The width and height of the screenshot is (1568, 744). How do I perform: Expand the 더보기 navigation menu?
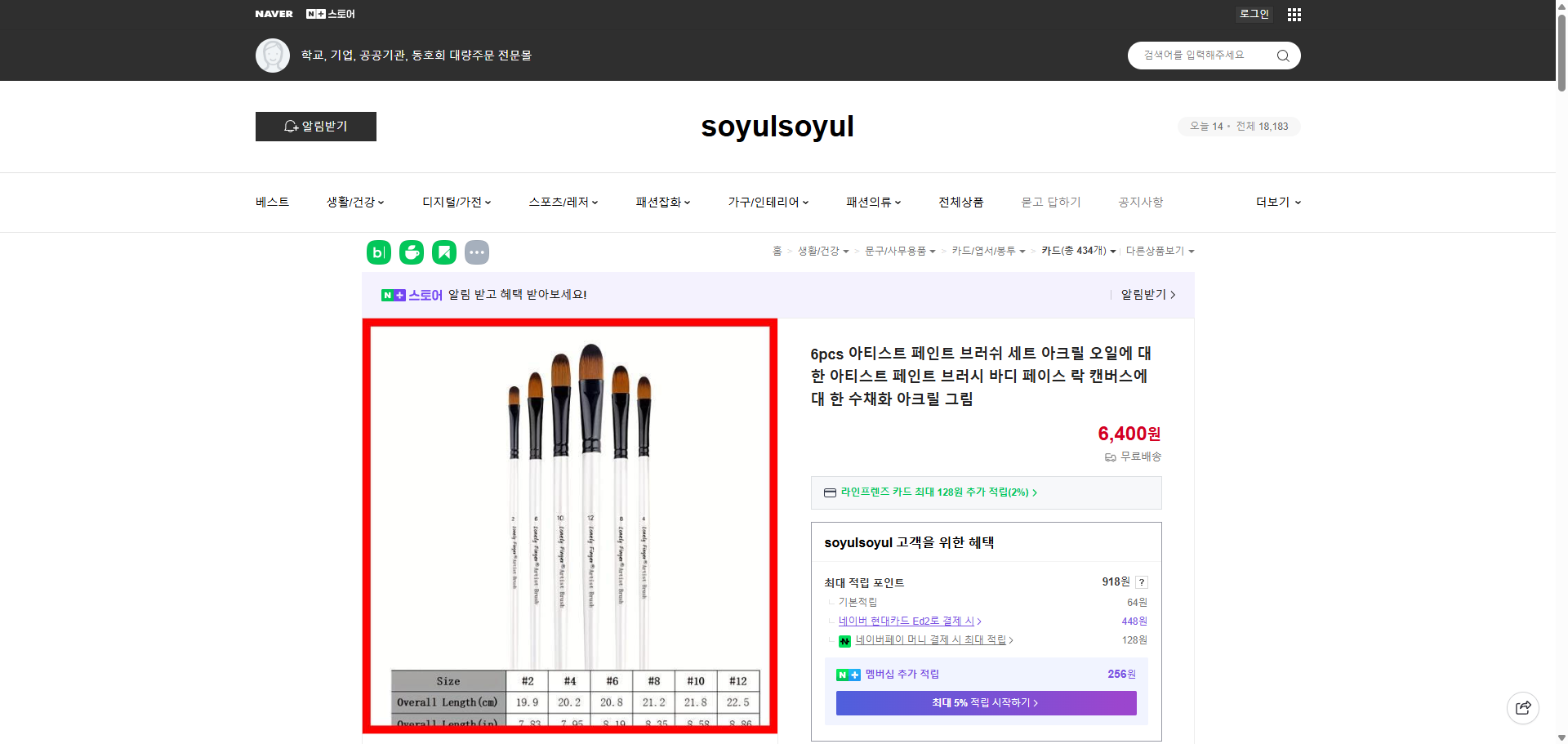[x=1277, y=202]
